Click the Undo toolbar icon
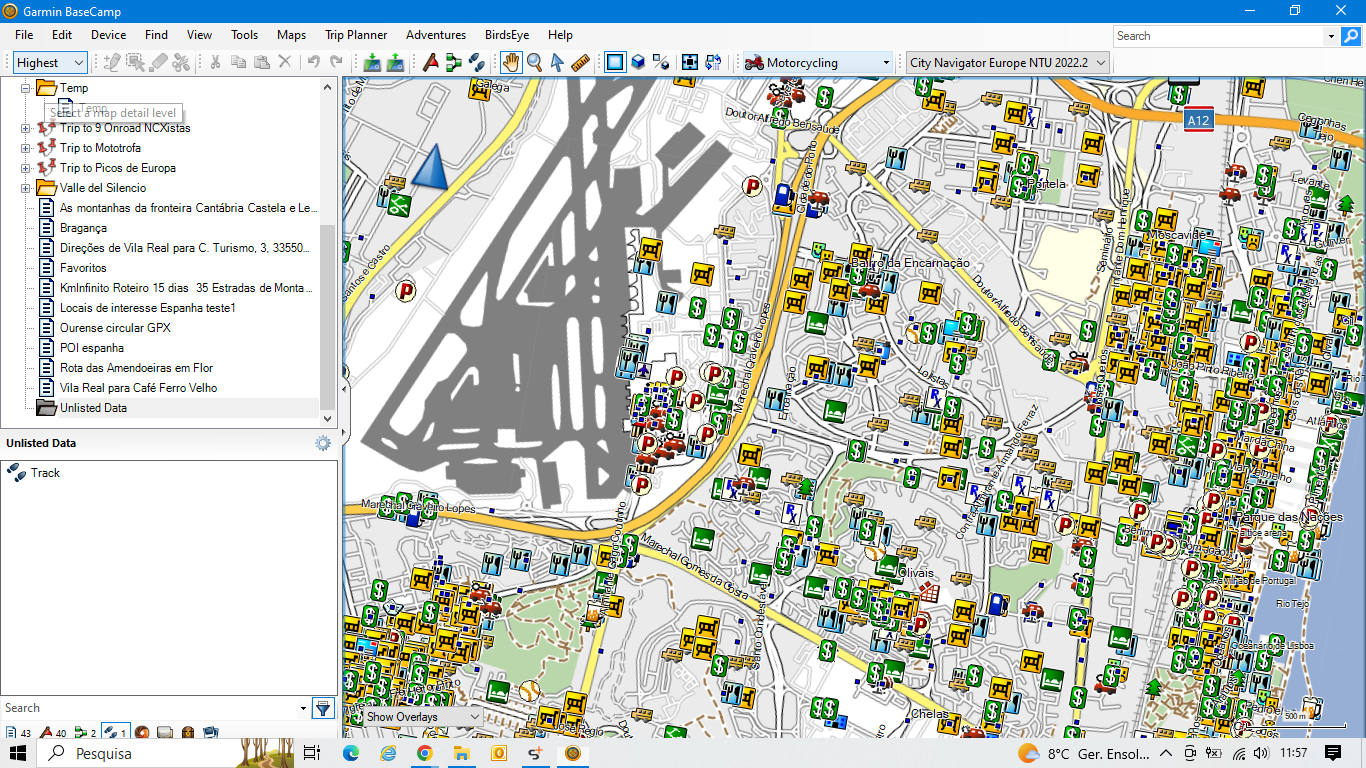Screen dimensions: 1366x768 [x=314, y=62]
